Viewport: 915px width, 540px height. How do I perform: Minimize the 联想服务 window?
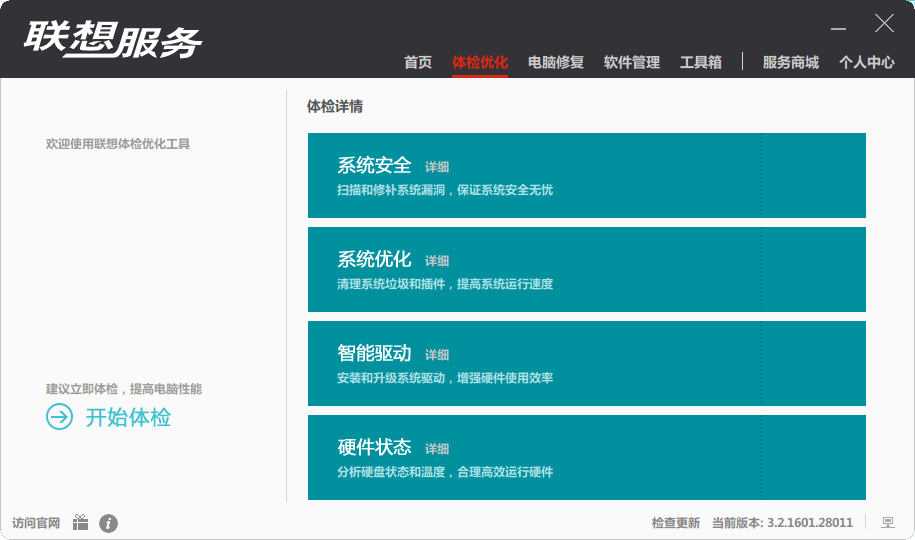point(839,28)
